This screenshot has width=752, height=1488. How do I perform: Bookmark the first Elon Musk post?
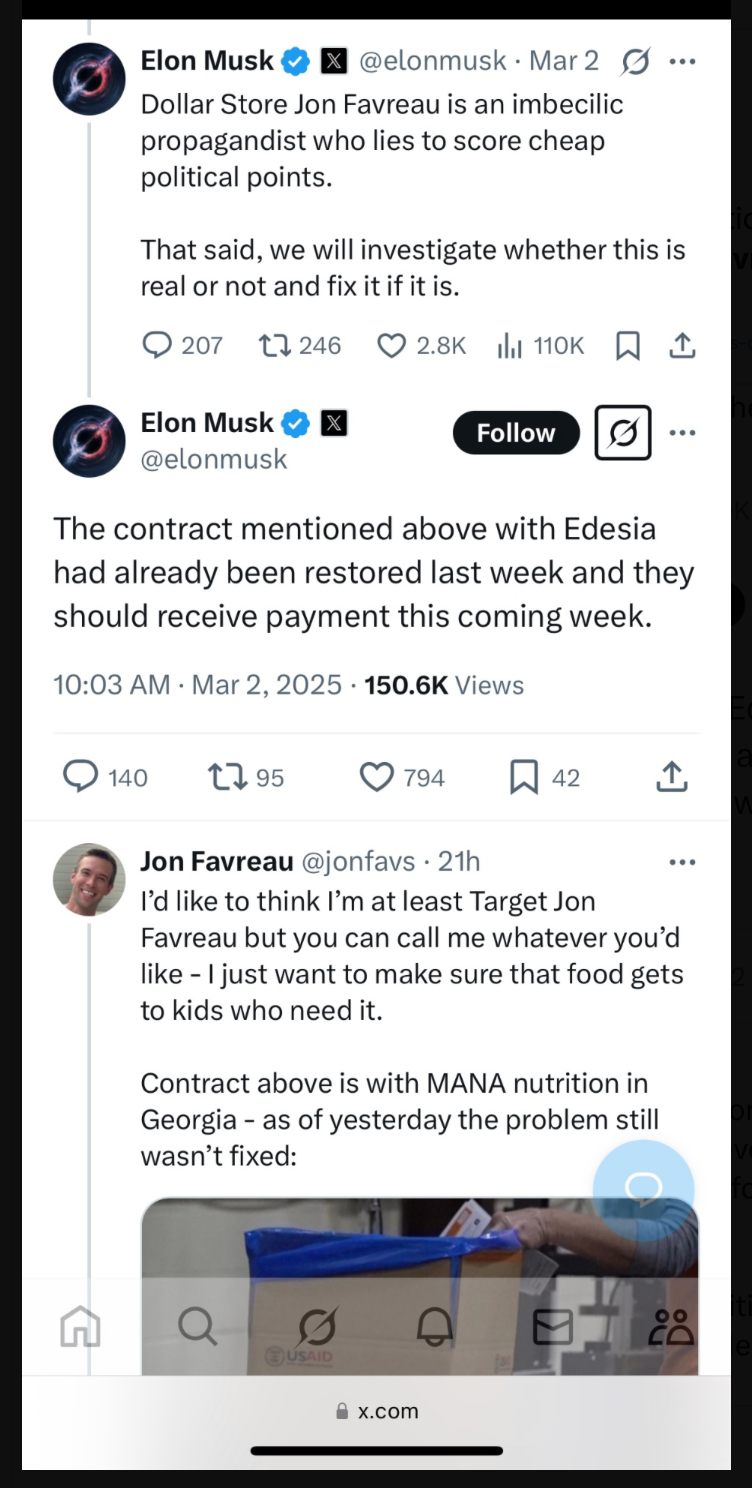[627, 346]
